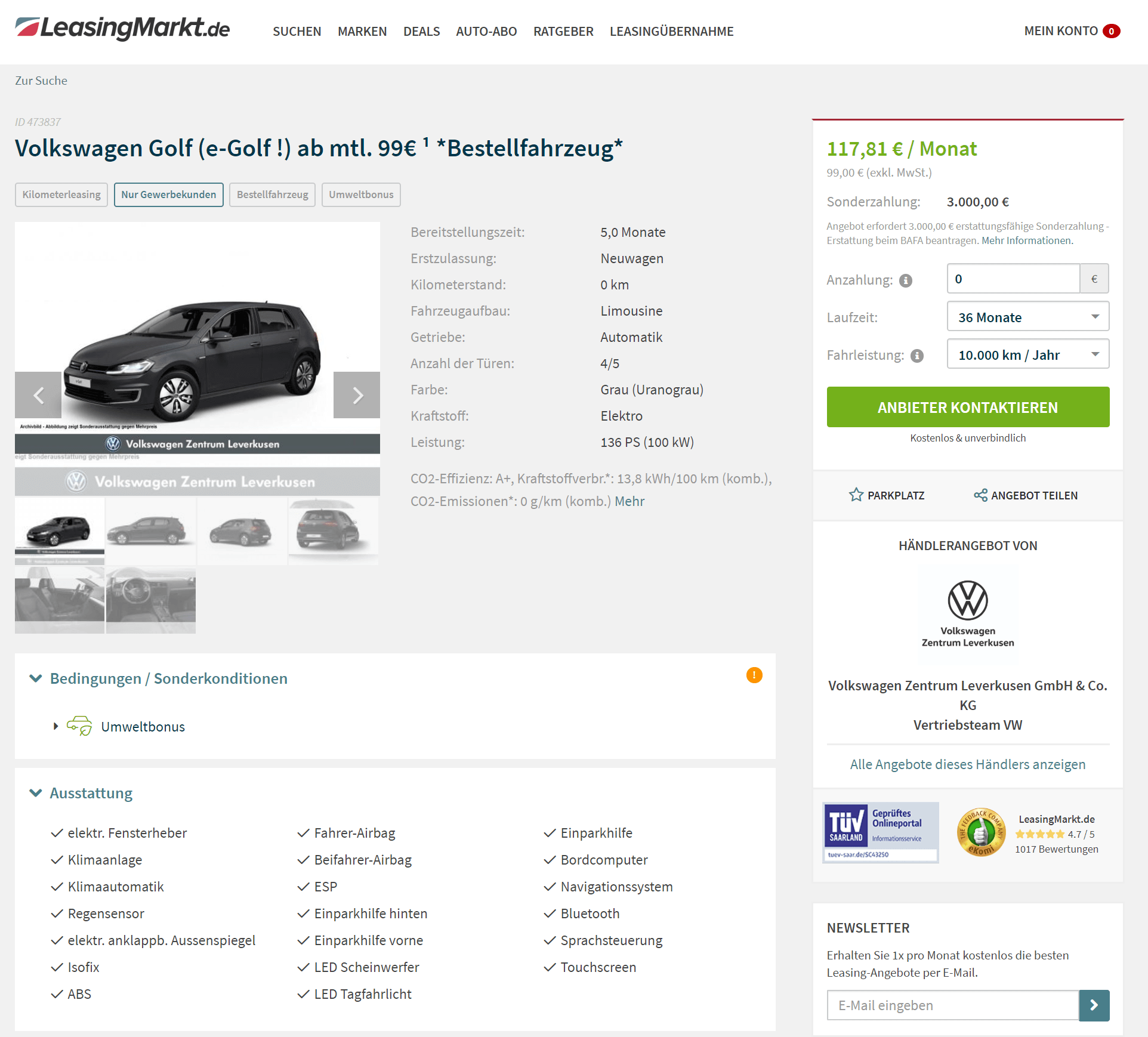
Task: Click the Anzahlung info icon
Action: [906, 280]
